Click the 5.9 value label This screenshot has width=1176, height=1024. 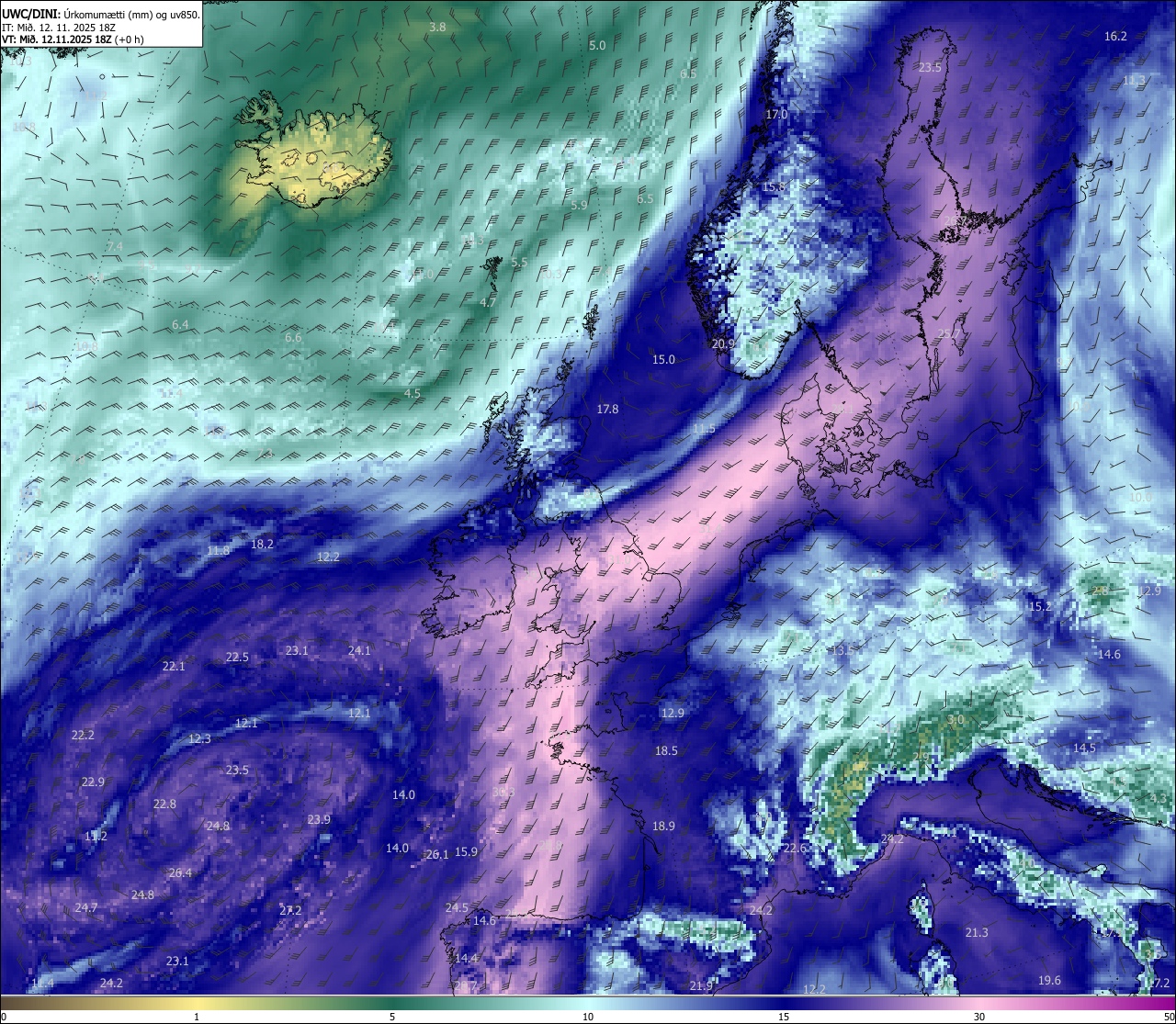point(579,205)
